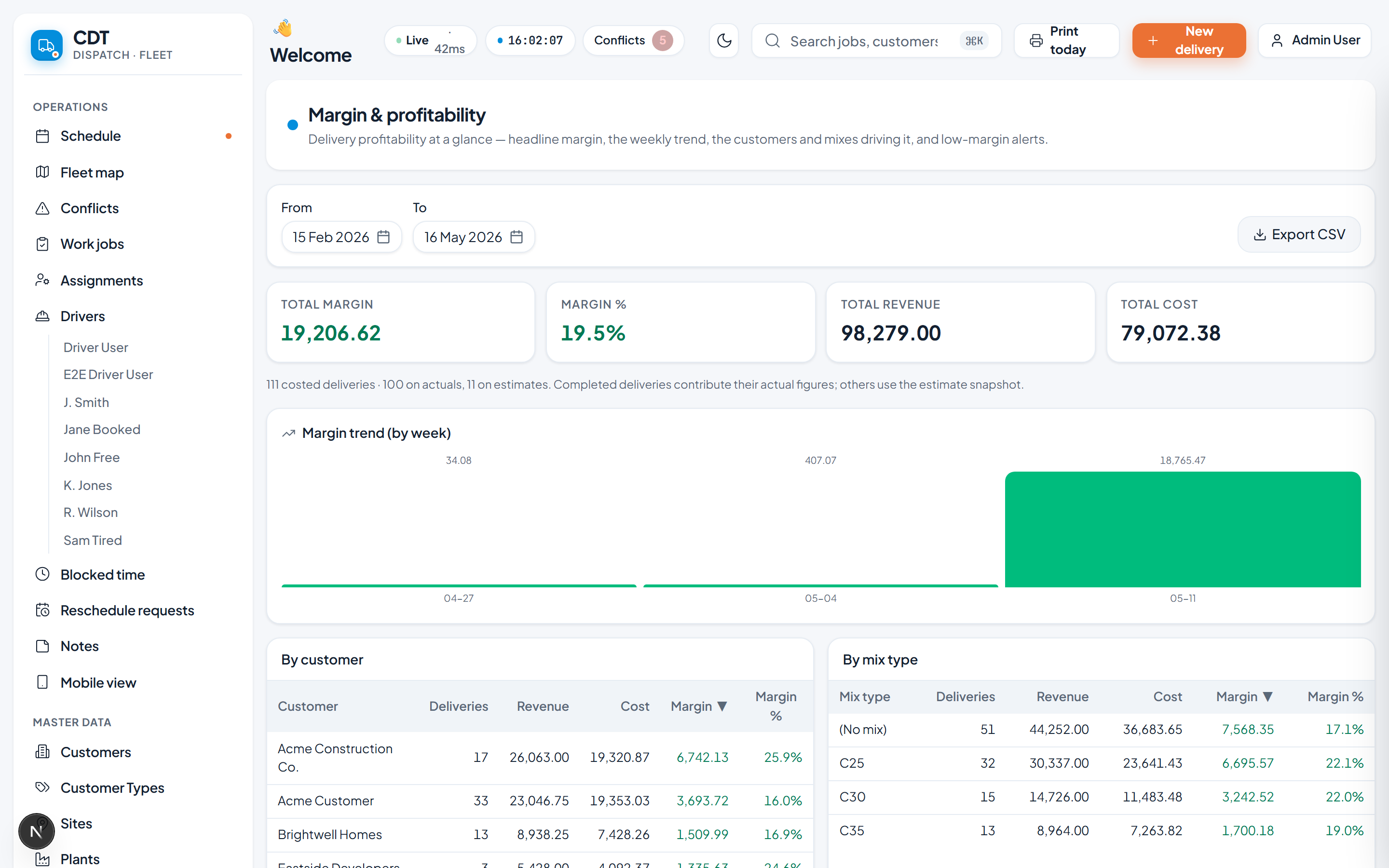Select the Acme Construction Co. customer row
The width and height of the screenshot is (1389, 868).
(x=540, y=758)
